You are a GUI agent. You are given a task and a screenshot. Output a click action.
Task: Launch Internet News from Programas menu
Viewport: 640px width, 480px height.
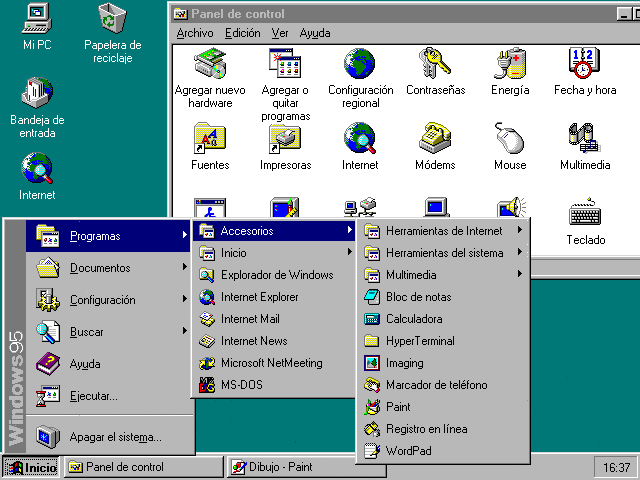(x=274, y=341)
